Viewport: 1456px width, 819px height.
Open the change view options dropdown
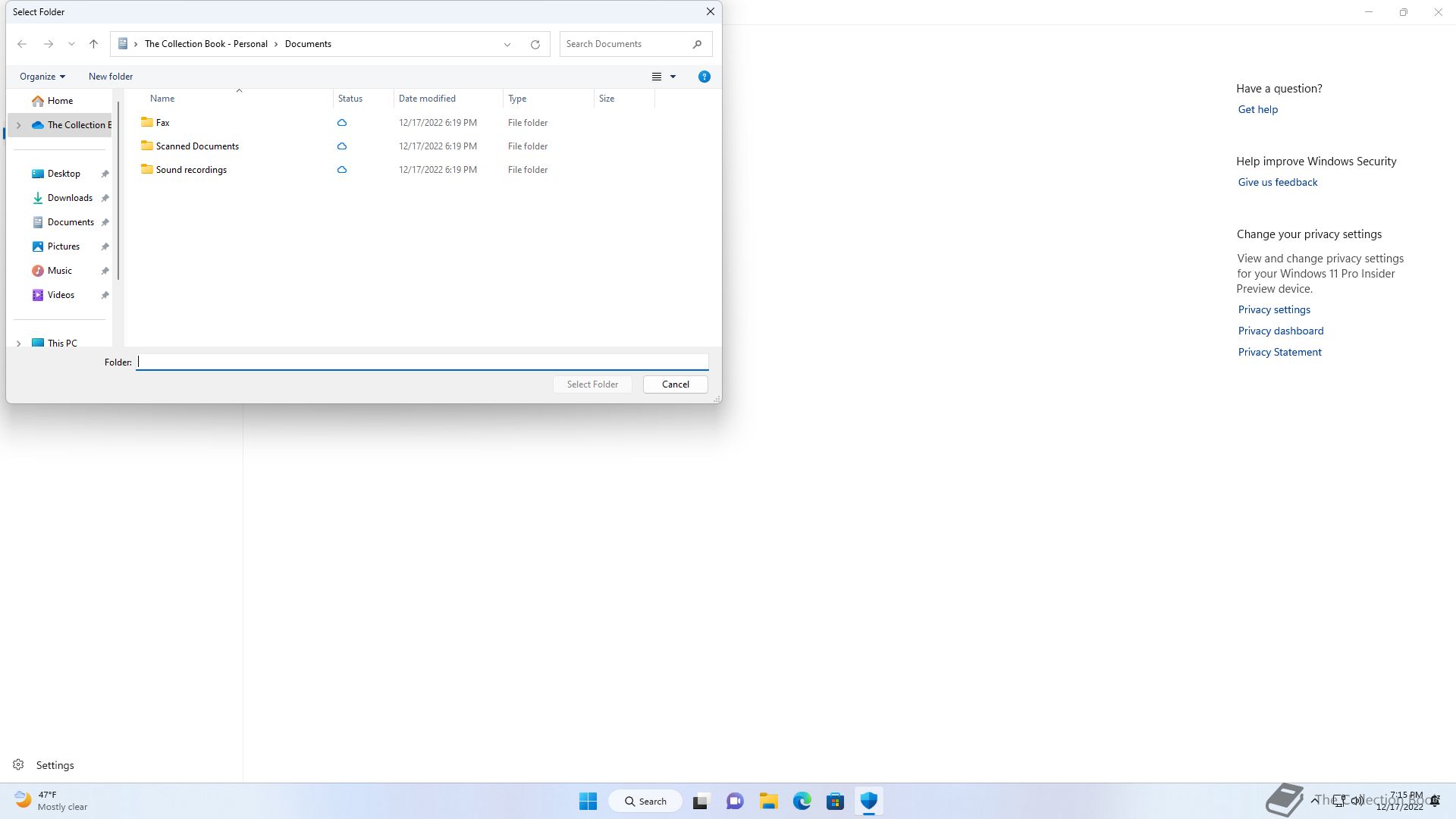coord(673,77)
